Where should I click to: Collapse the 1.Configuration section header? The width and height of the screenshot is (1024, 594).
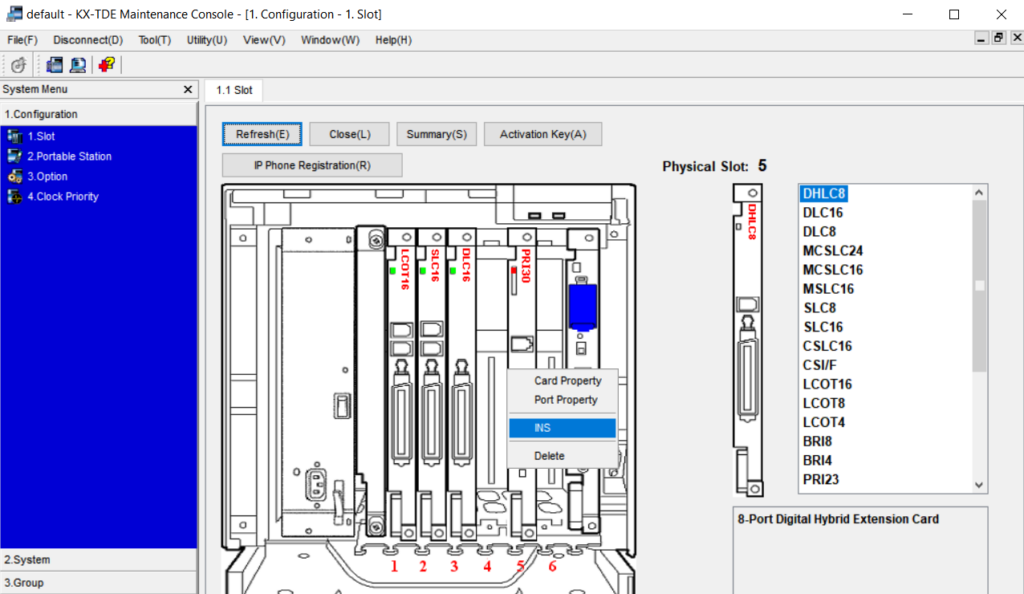(x=98, y=114)
